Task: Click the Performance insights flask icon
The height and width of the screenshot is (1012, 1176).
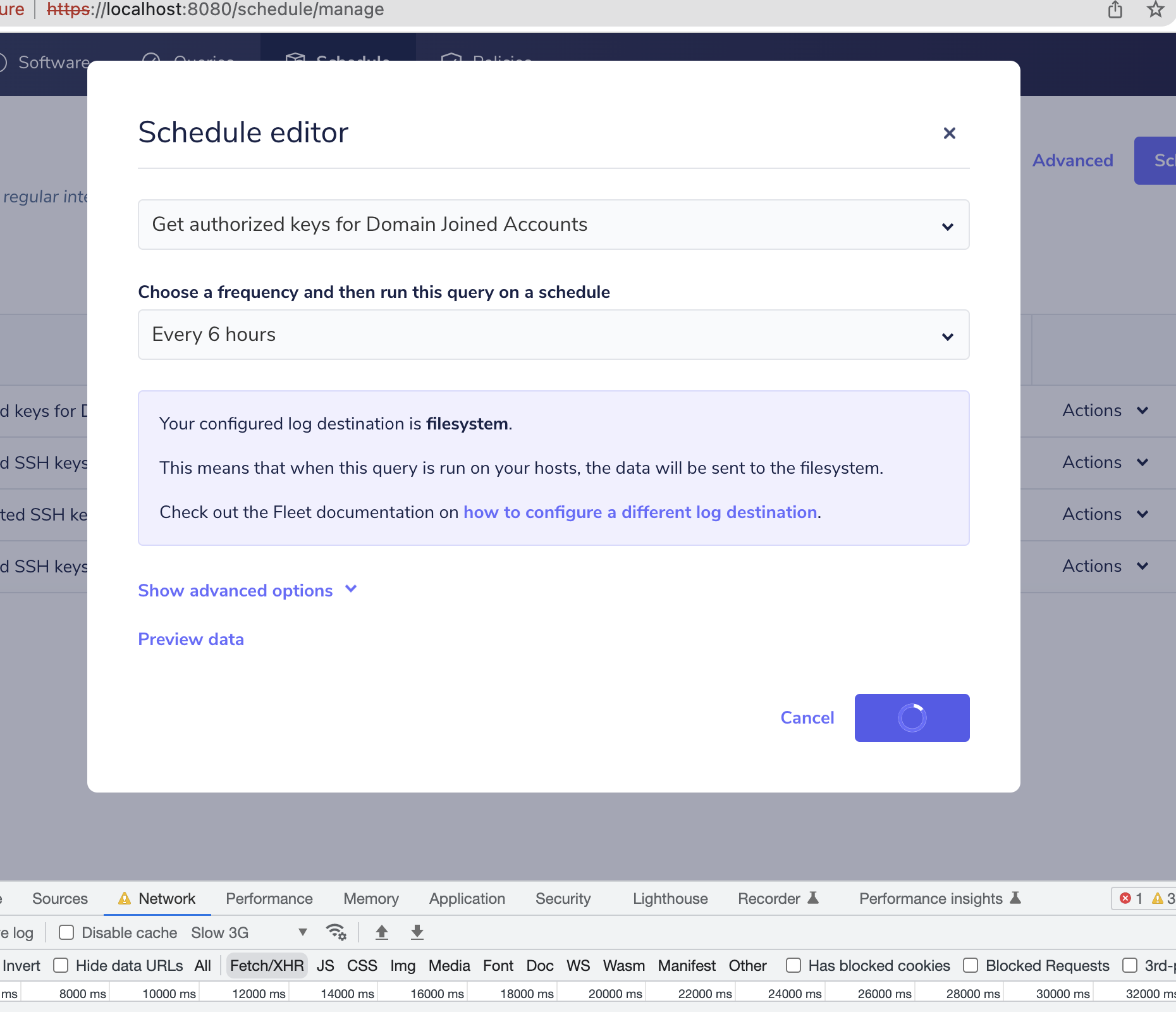Action: 1015,898
